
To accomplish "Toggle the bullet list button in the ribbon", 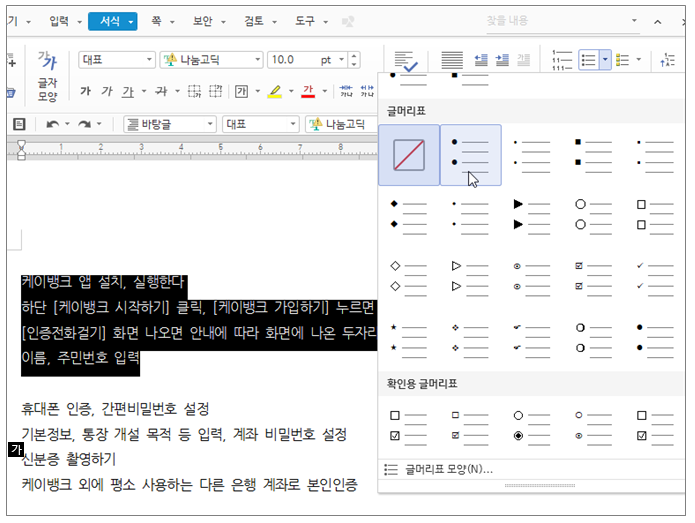I will click(589, 60).
